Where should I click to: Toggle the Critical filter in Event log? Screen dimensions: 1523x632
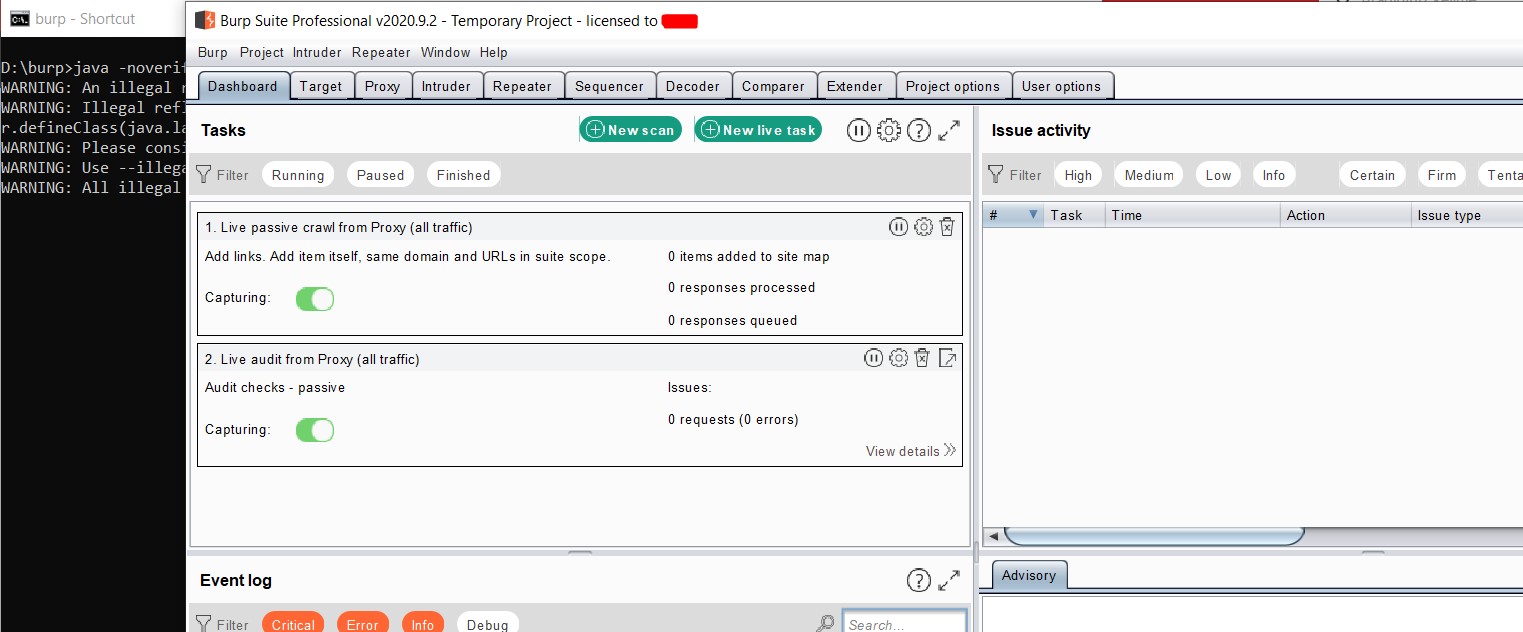click(293, 622)
